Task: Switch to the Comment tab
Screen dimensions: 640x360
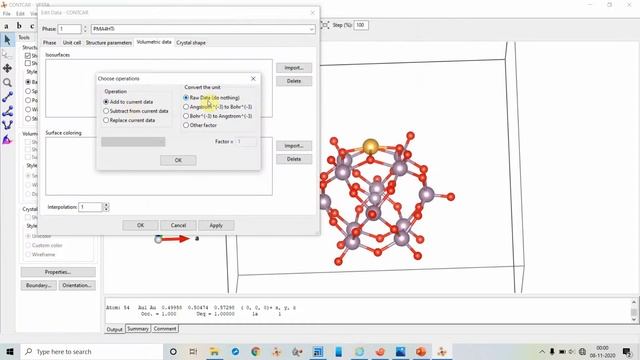Action: pos(165,329)
